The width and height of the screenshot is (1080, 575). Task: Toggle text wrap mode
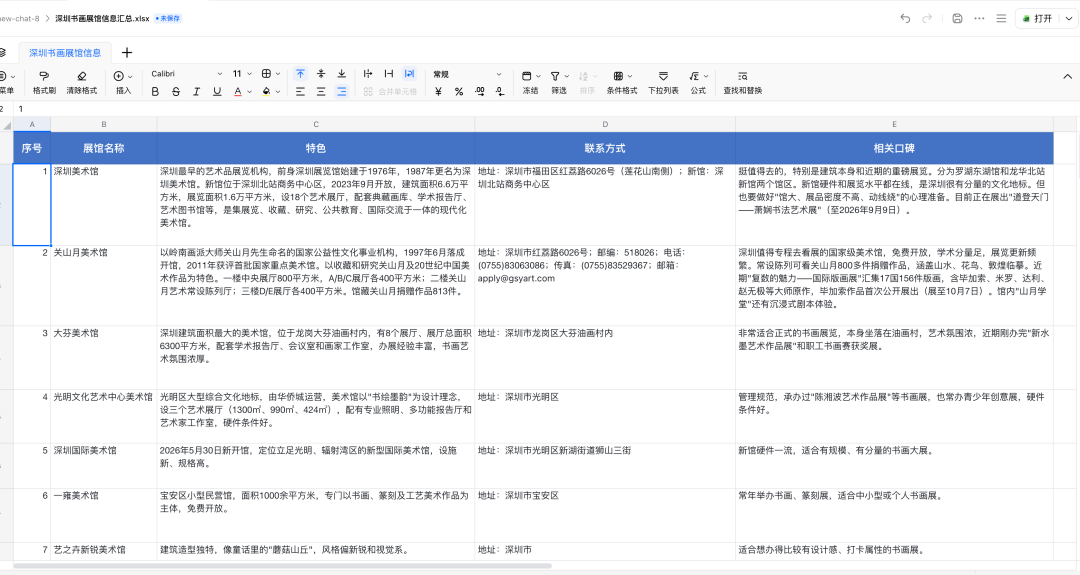(409, 74)
